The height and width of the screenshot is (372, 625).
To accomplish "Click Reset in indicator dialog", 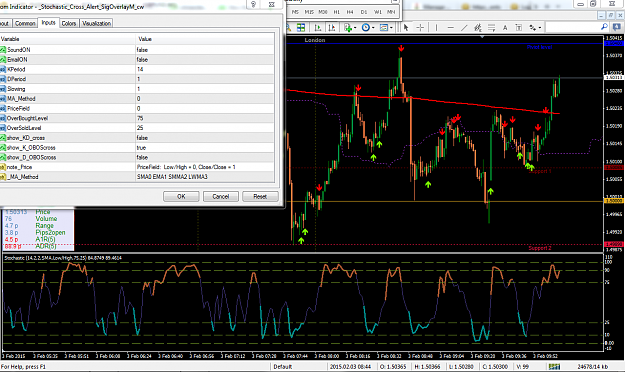I will [260, 197].
